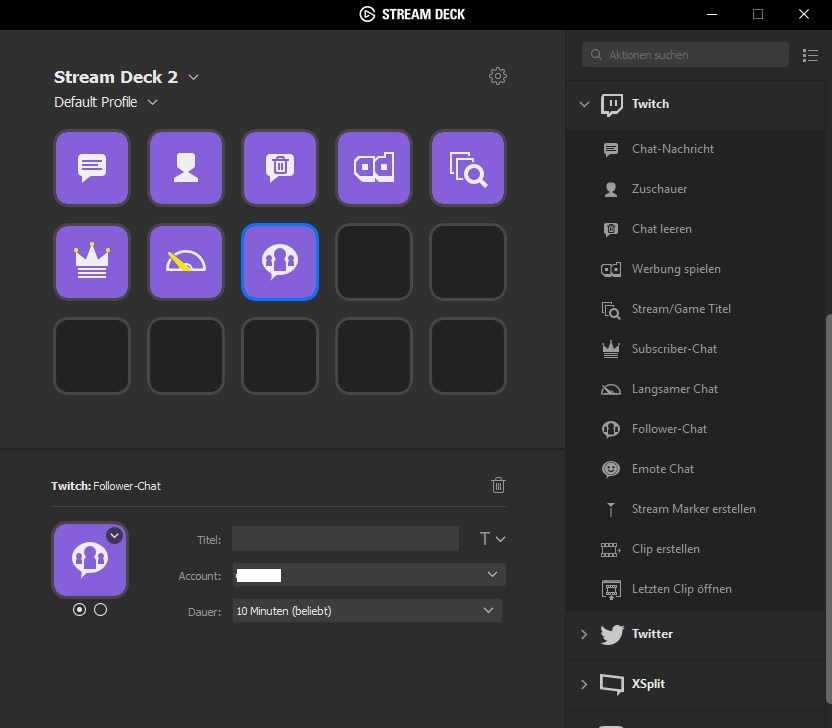Choose the Langsamer Chat action label

674,389
